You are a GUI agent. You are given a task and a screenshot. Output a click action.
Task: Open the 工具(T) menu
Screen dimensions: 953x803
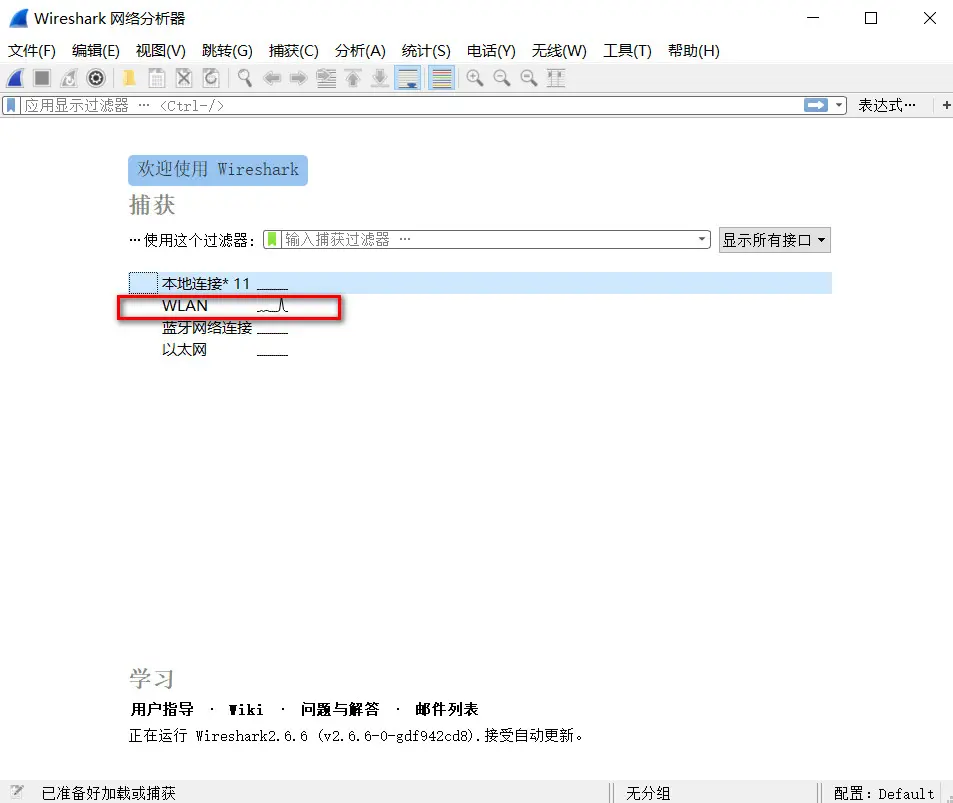tap(627, 51)
